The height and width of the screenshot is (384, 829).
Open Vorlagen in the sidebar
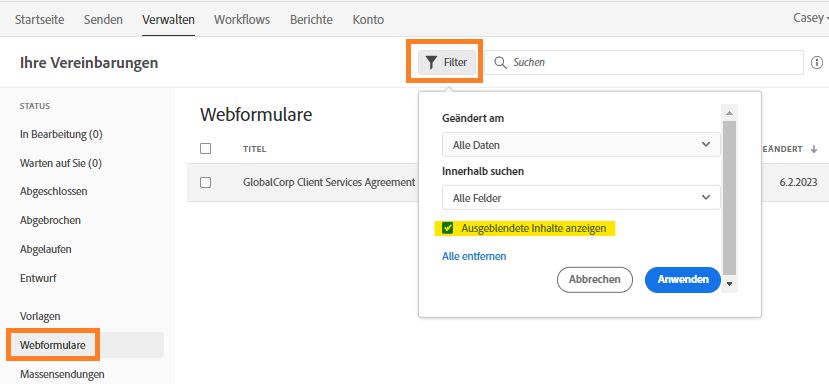click(x=40, y=316)
